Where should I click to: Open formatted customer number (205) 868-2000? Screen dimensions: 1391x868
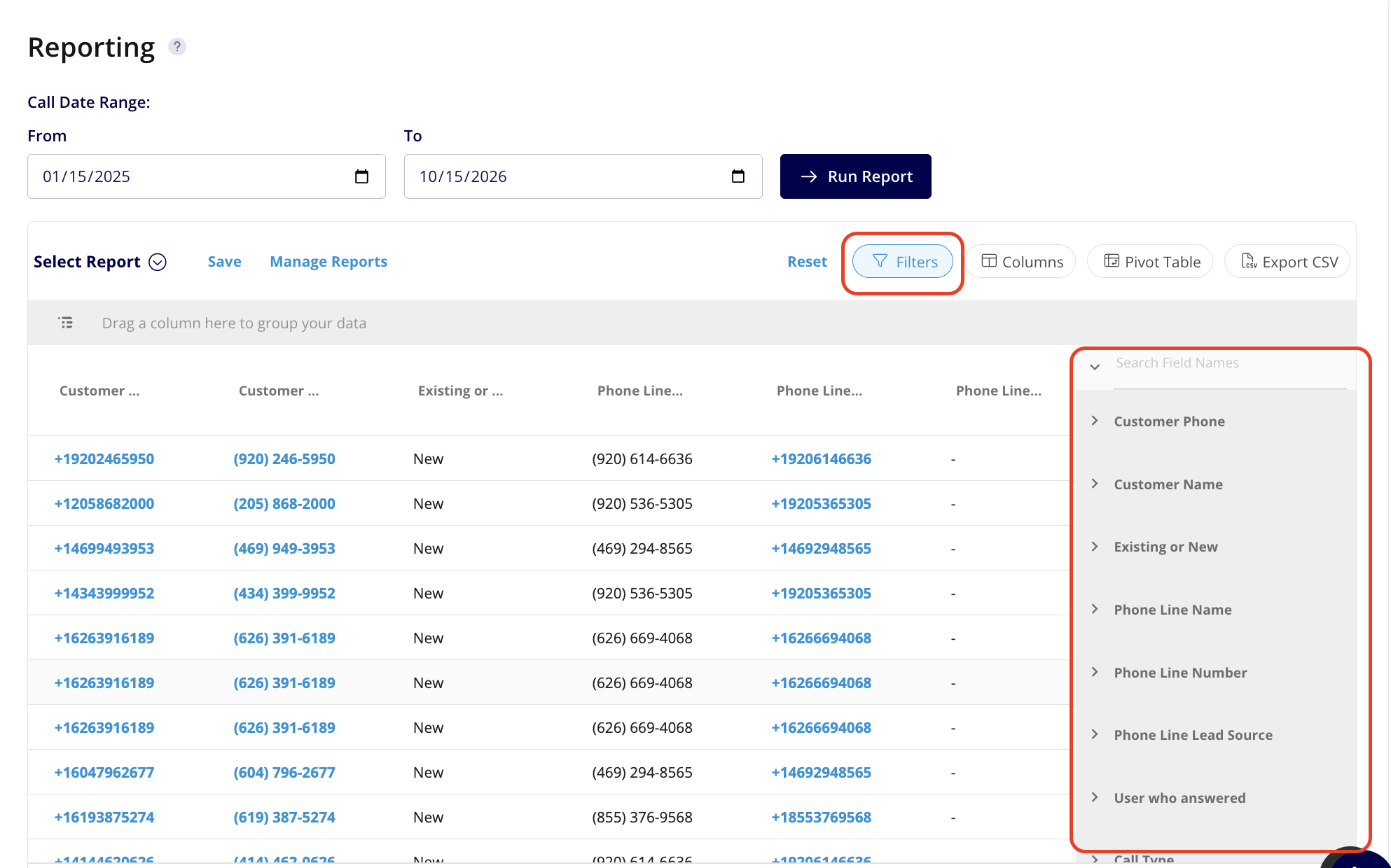284,504
